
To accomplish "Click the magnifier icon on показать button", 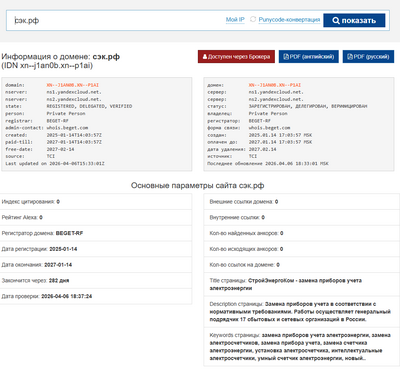I will pyautogui.click(x=336, y=21).
